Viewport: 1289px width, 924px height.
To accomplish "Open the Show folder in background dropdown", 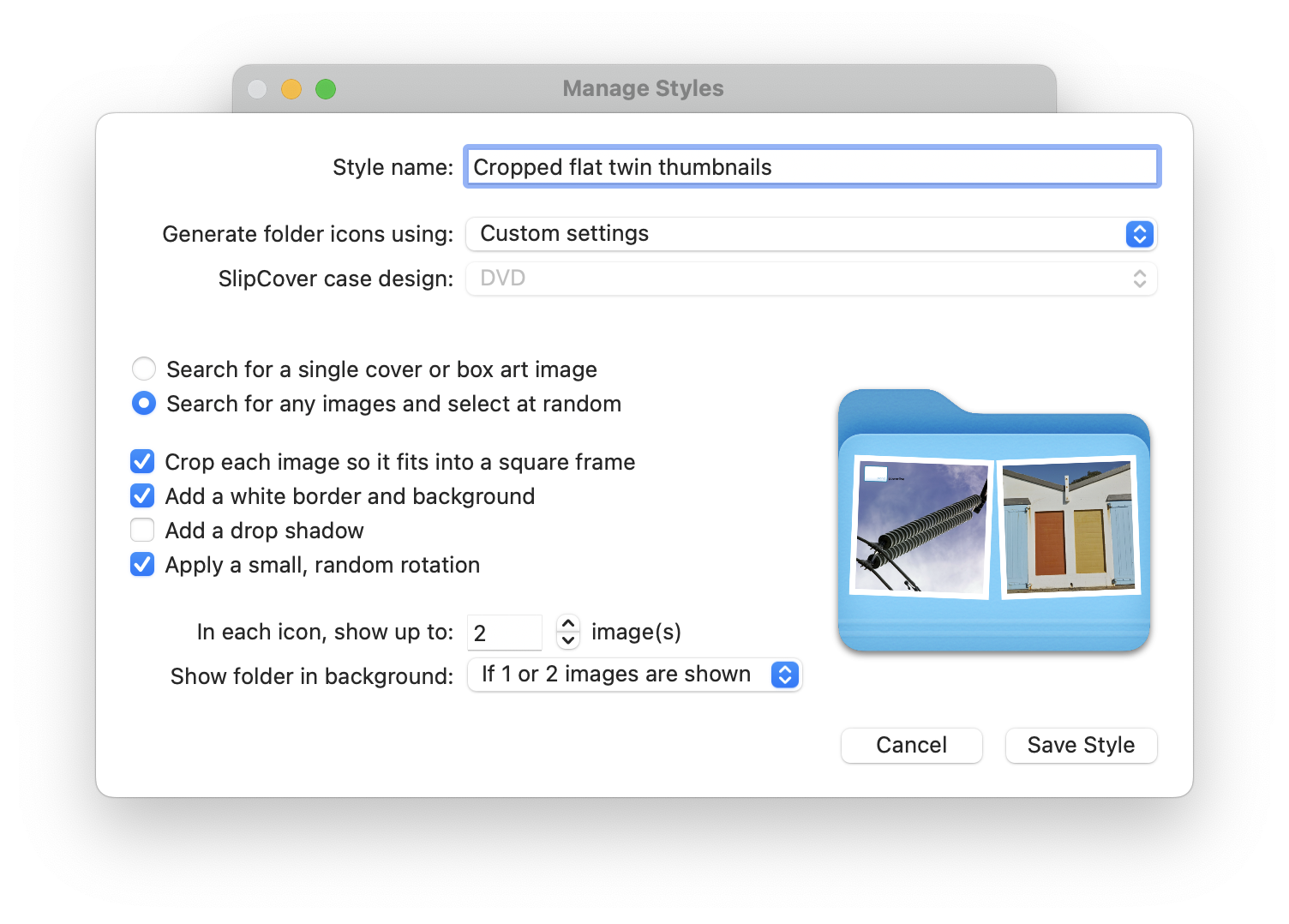I will pos(634,675).
